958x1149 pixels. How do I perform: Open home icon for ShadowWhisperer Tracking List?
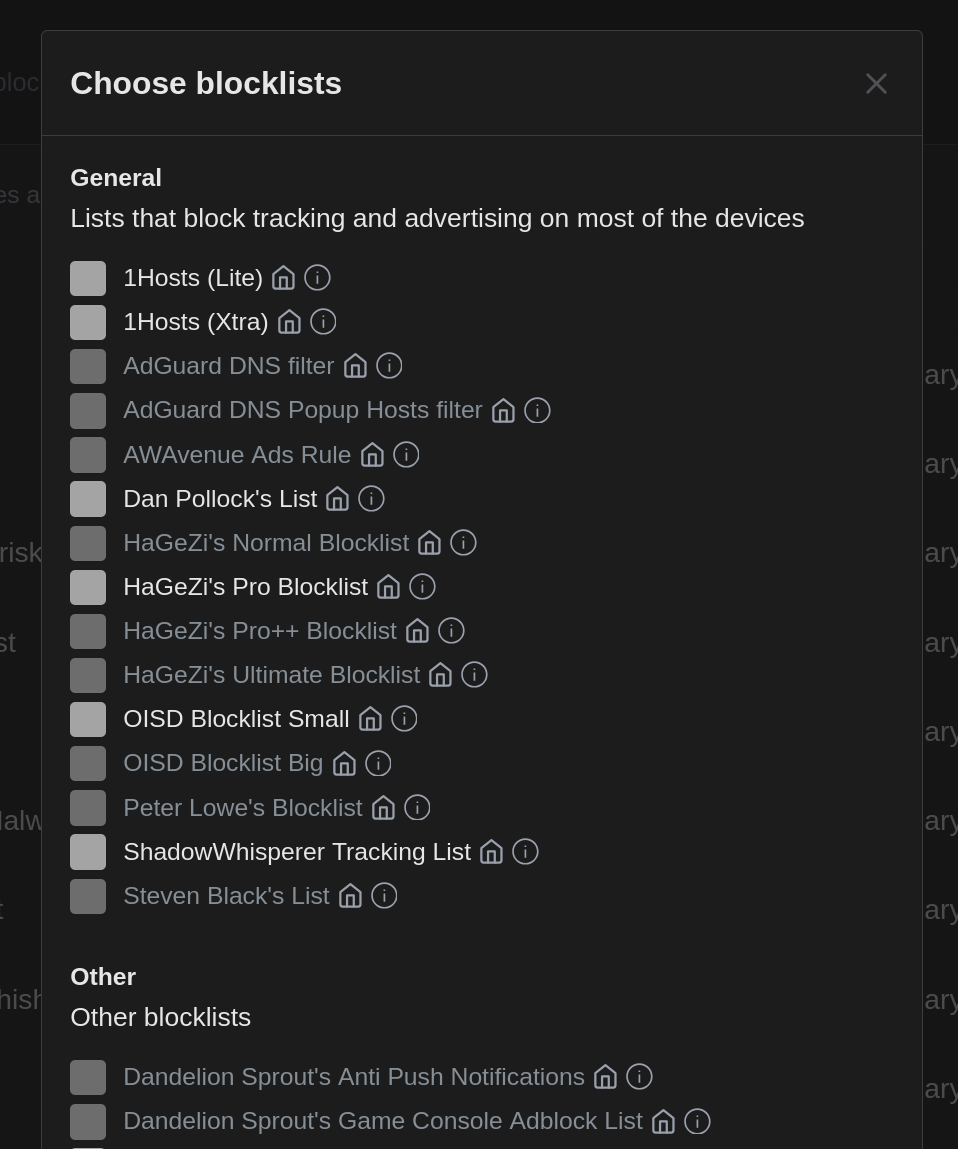pos(491,851)
